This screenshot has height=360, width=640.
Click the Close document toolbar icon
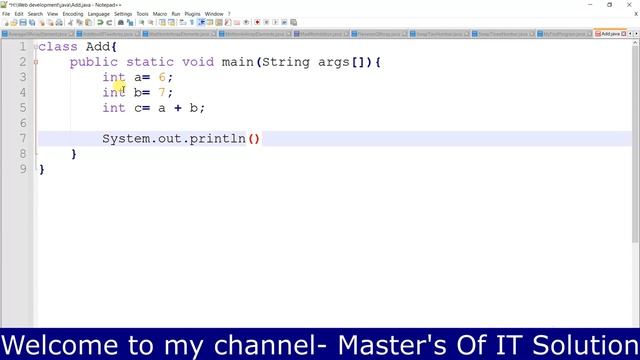click(42, 22)
